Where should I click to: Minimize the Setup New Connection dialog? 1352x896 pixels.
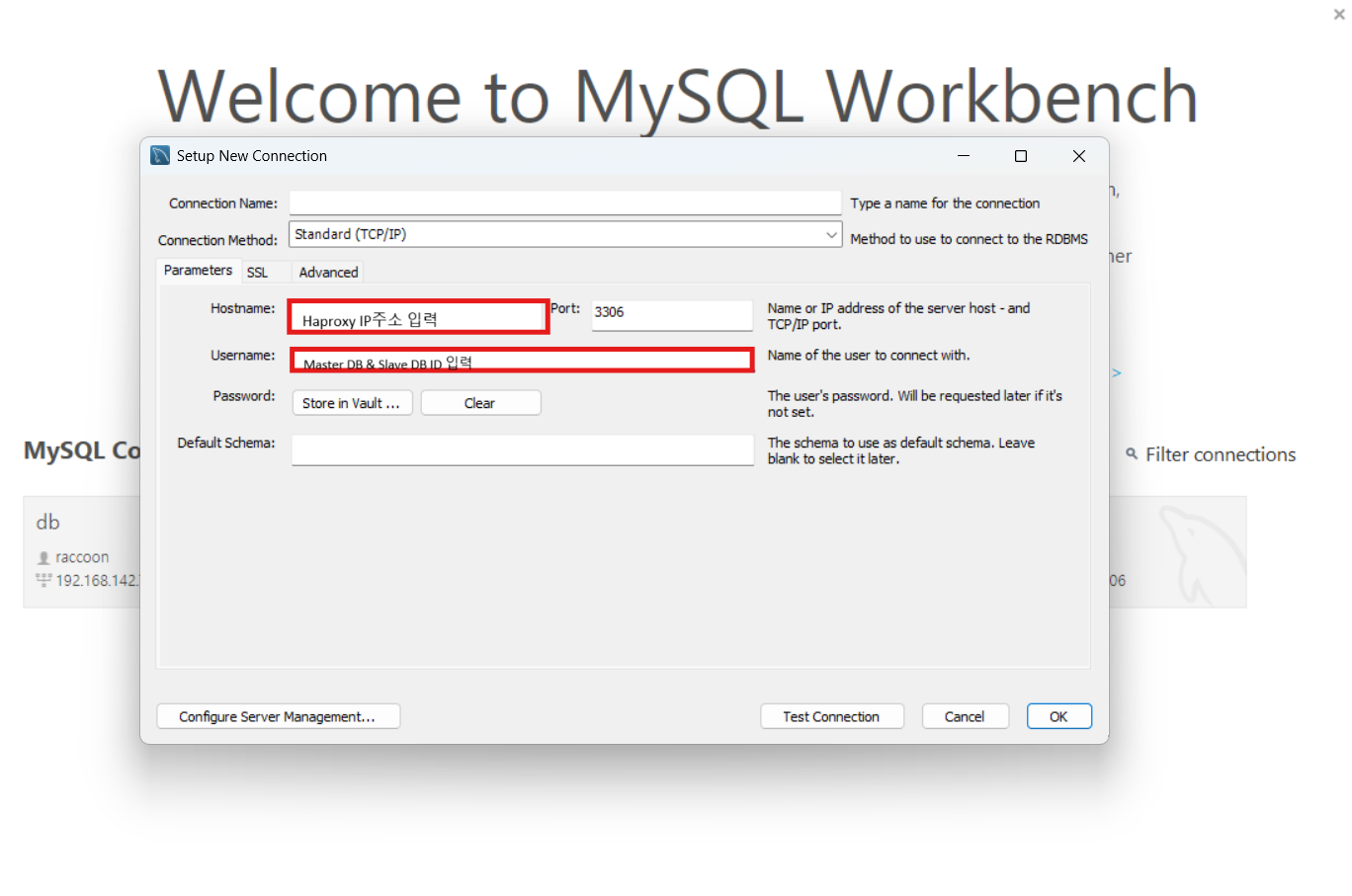click(963, 156)
